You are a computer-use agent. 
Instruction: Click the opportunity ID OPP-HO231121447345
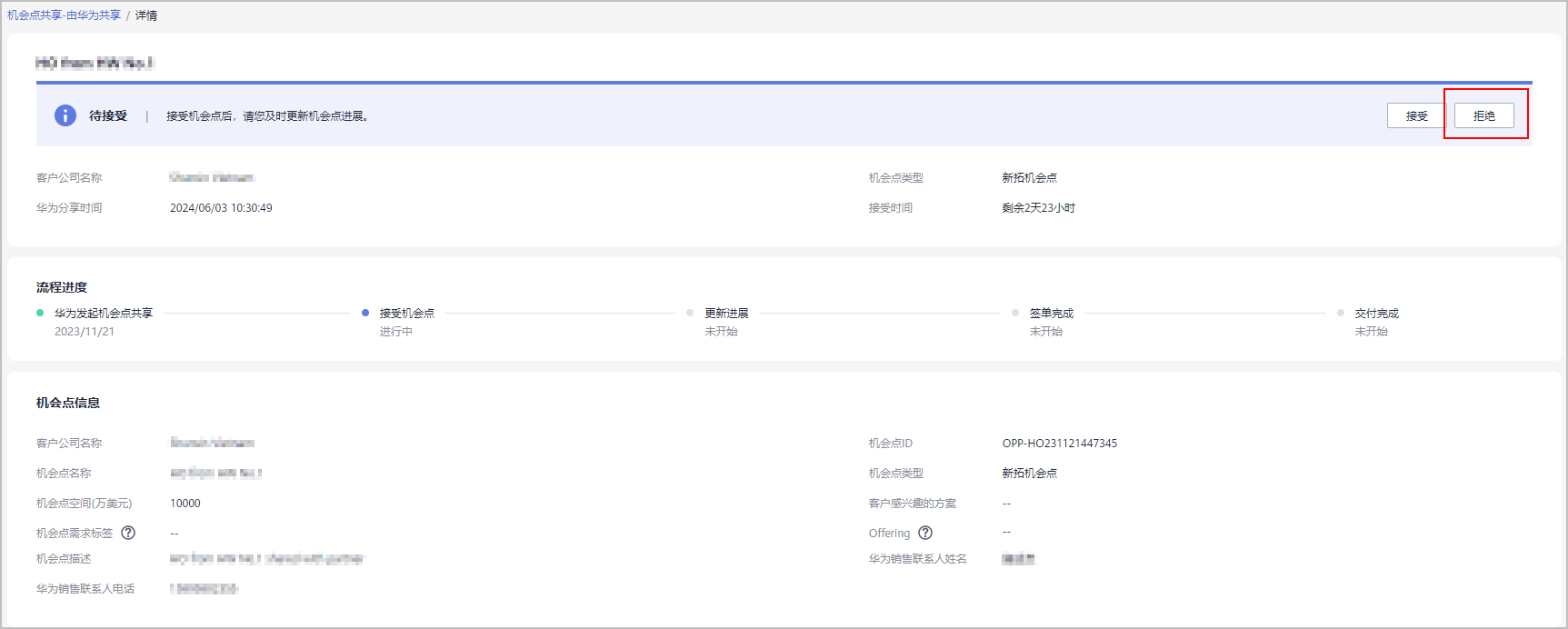(x=1059, y=444)
